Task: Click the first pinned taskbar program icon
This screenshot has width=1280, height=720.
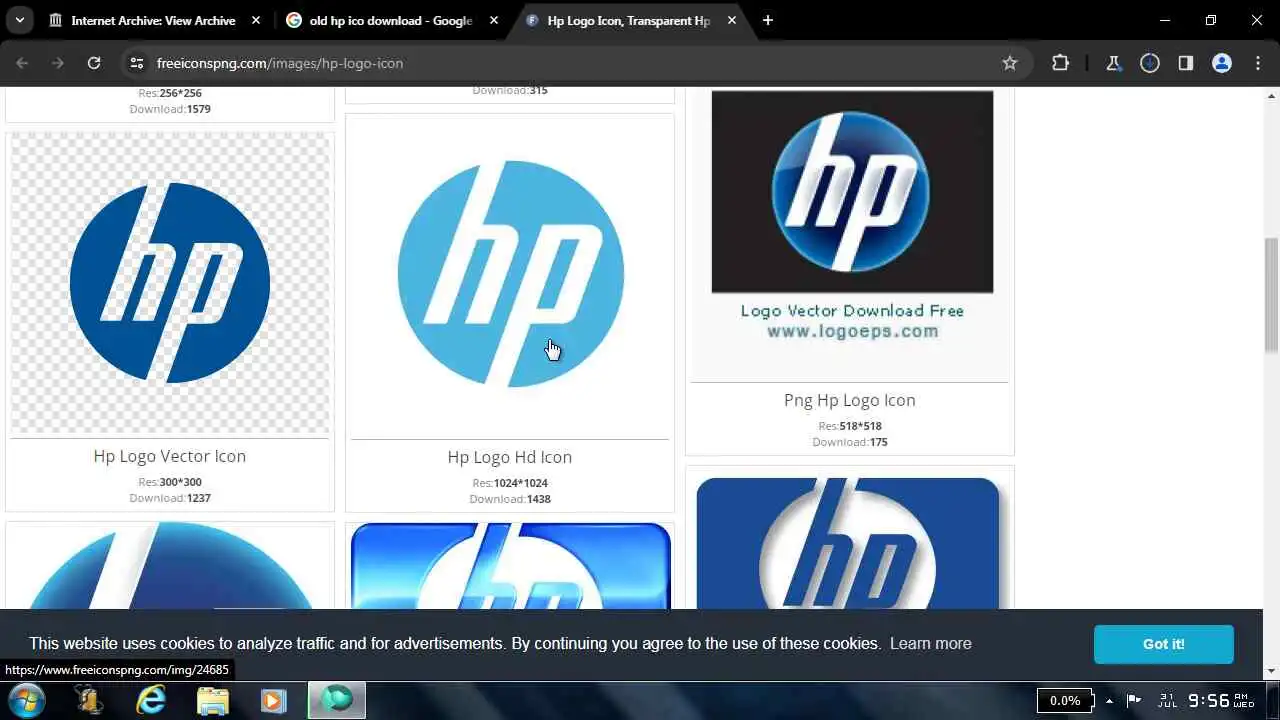Action: tap(89, 700)
